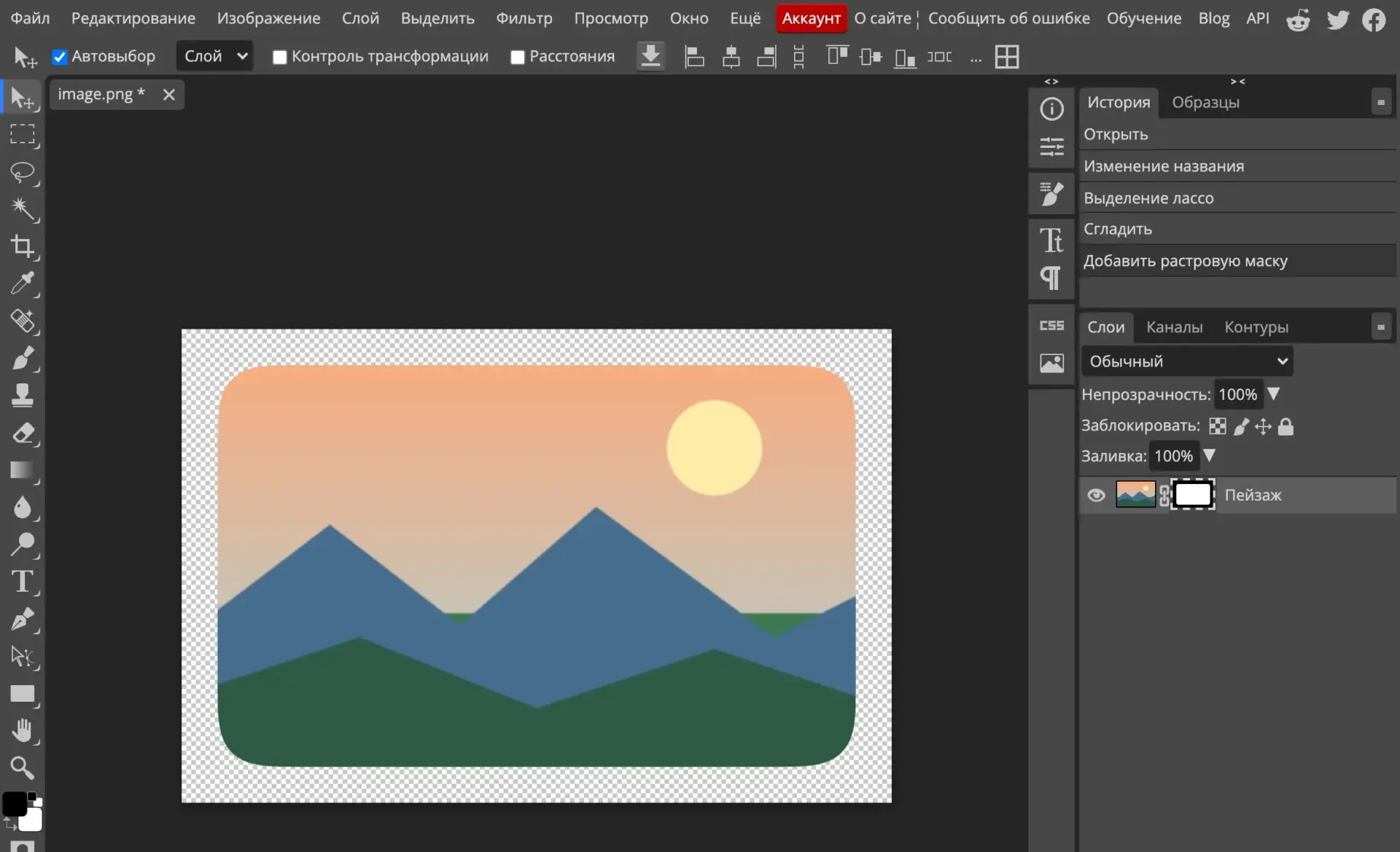1400x852 pixels.
Task: Select the Clone Stamp tool
Action: (x=23, y=396)
